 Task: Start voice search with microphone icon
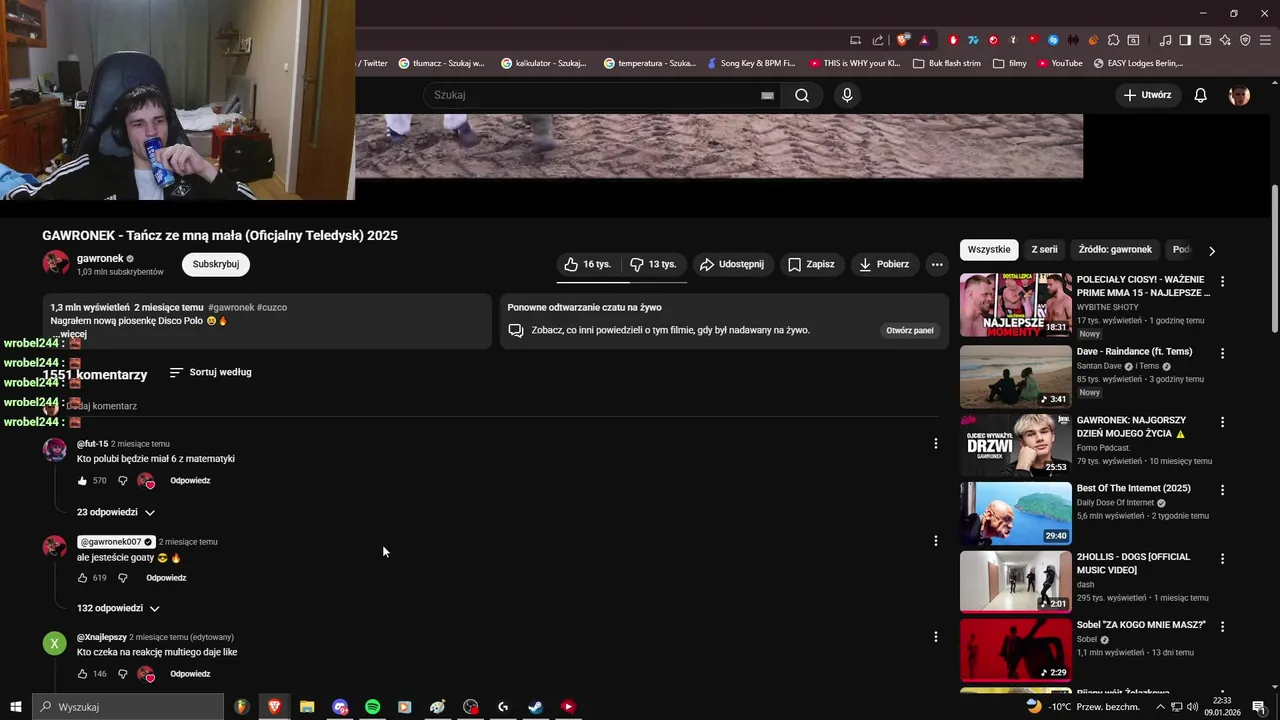tap(847, 95)
